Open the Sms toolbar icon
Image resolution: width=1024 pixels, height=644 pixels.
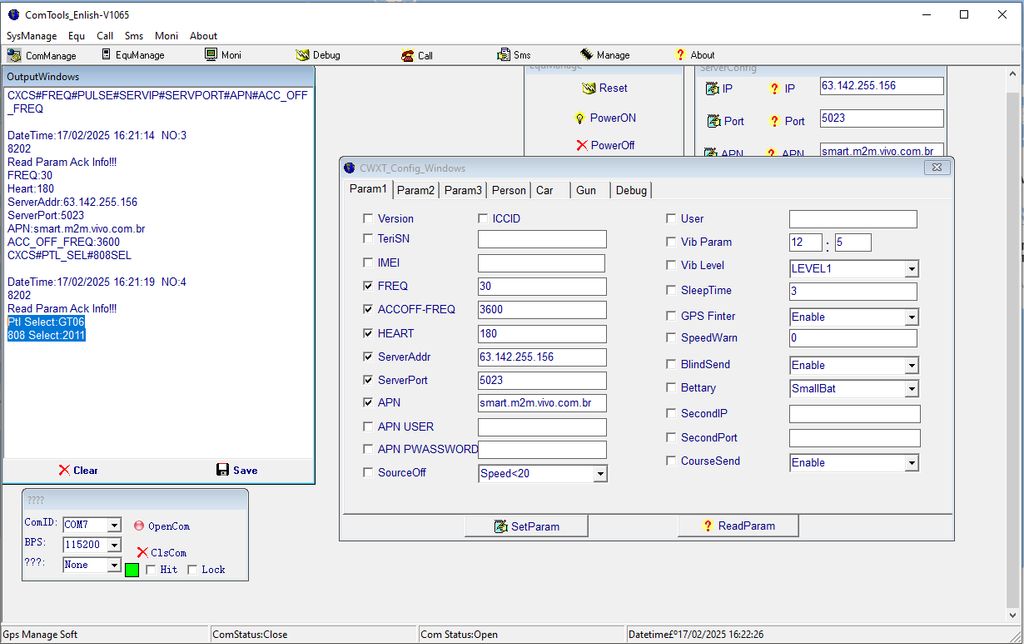tap(504, 55)
